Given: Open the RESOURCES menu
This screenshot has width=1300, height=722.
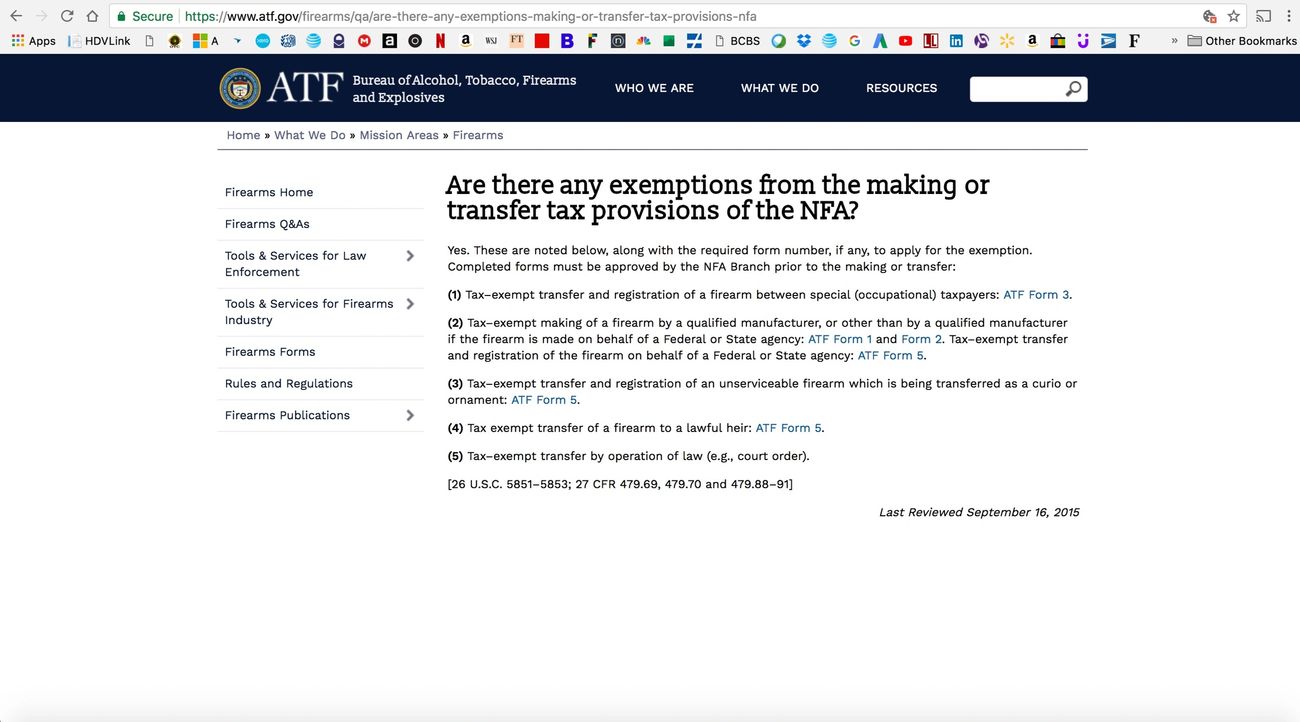Looking at the screenshot, I should pyautogui.click(x=901, y=88).
